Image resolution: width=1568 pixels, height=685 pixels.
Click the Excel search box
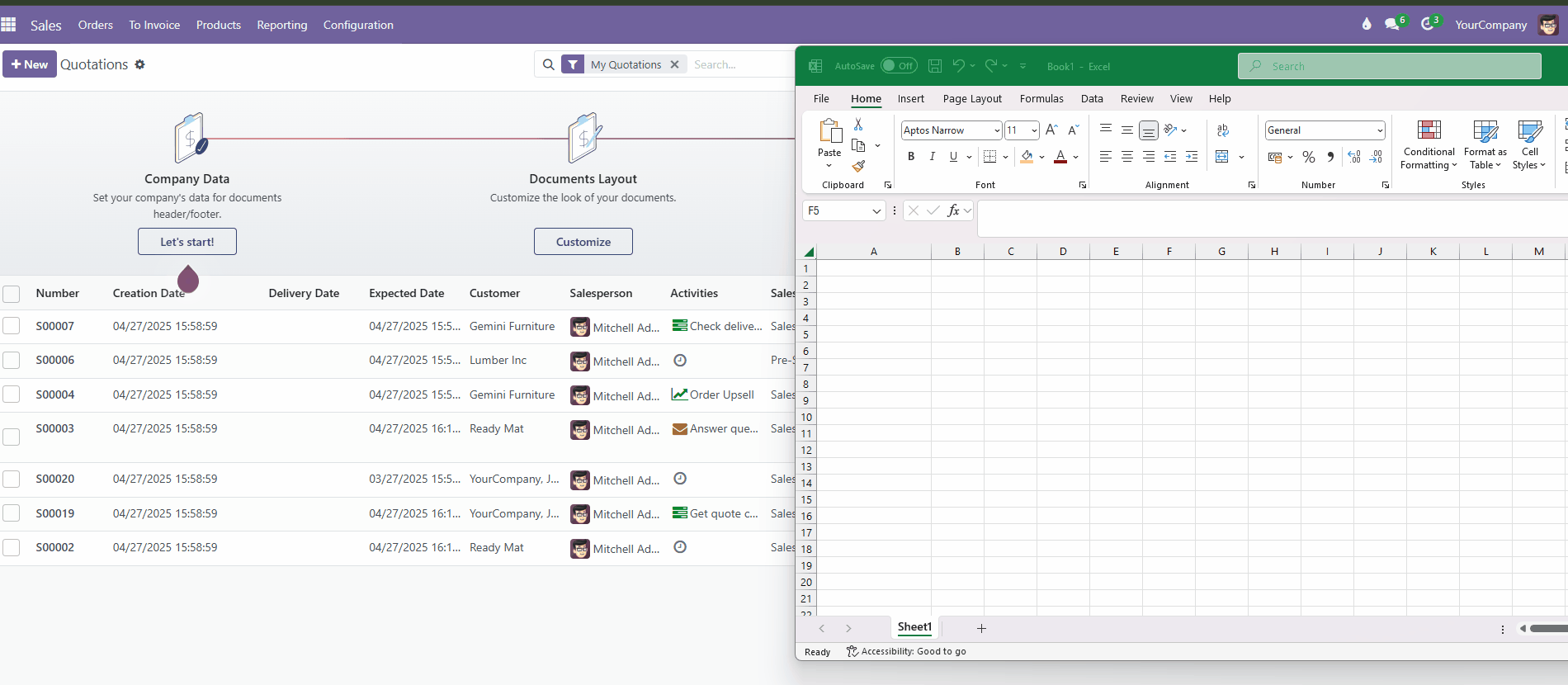[1390, 66]
